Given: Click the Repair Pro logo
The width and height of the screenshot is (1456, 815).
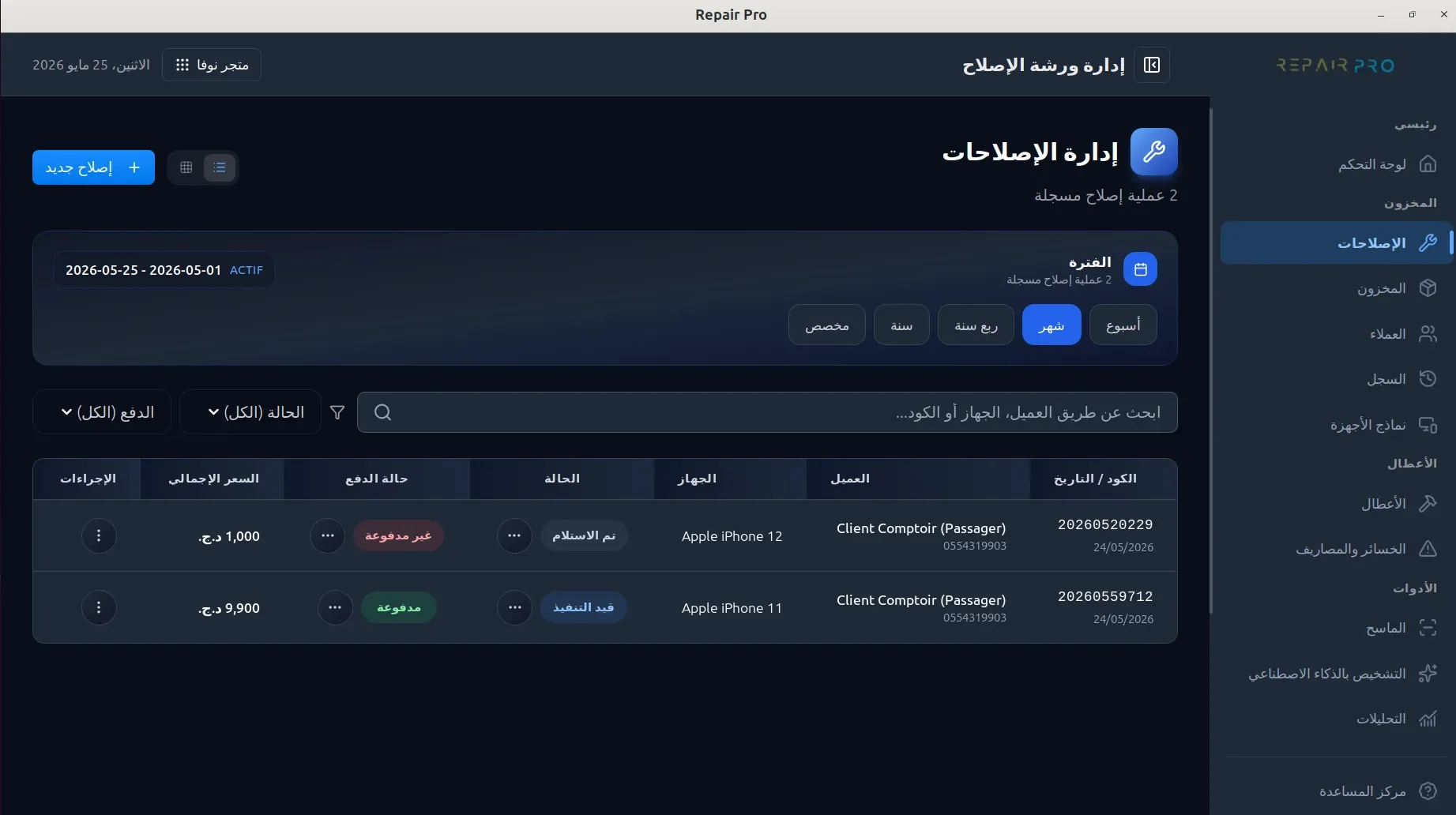Looking at the screenshot, I should (1335, 65).
